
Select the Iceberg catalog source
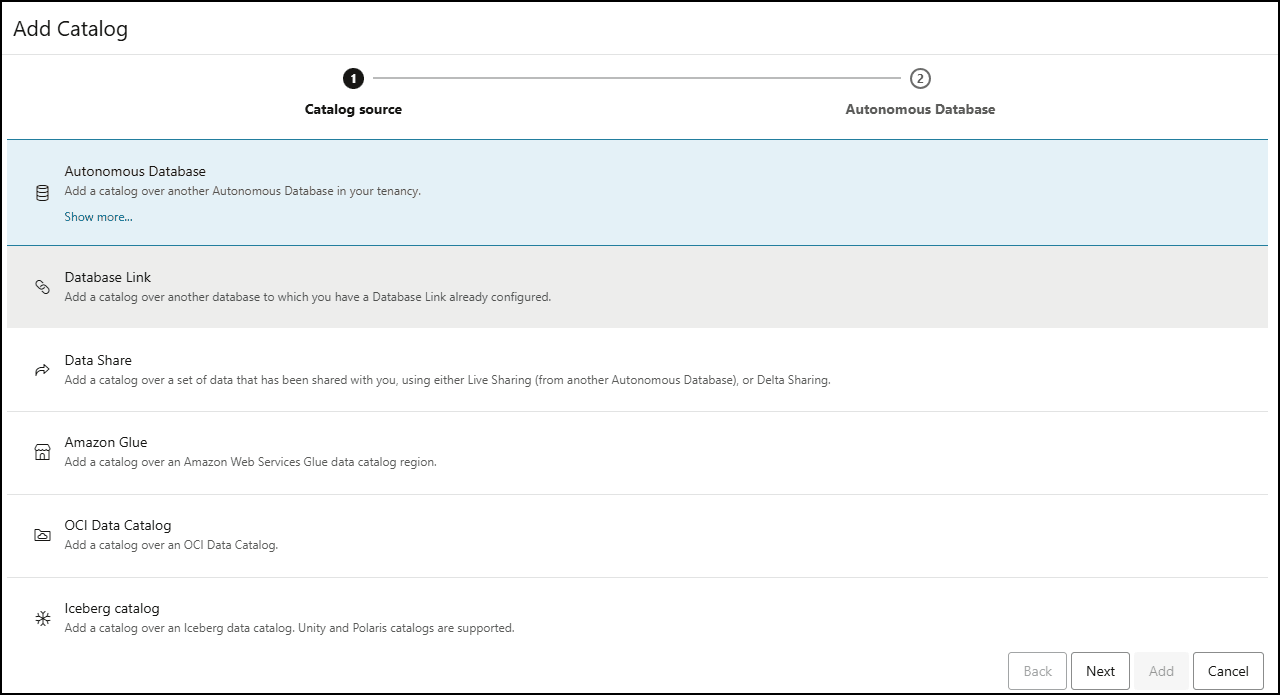click(300, 618)
